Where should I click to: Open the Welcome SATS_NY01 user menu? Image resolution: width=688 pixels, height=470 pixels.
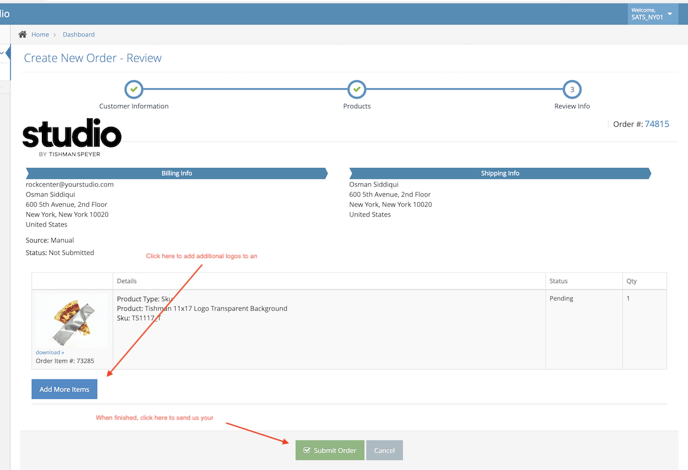(650, 13)
